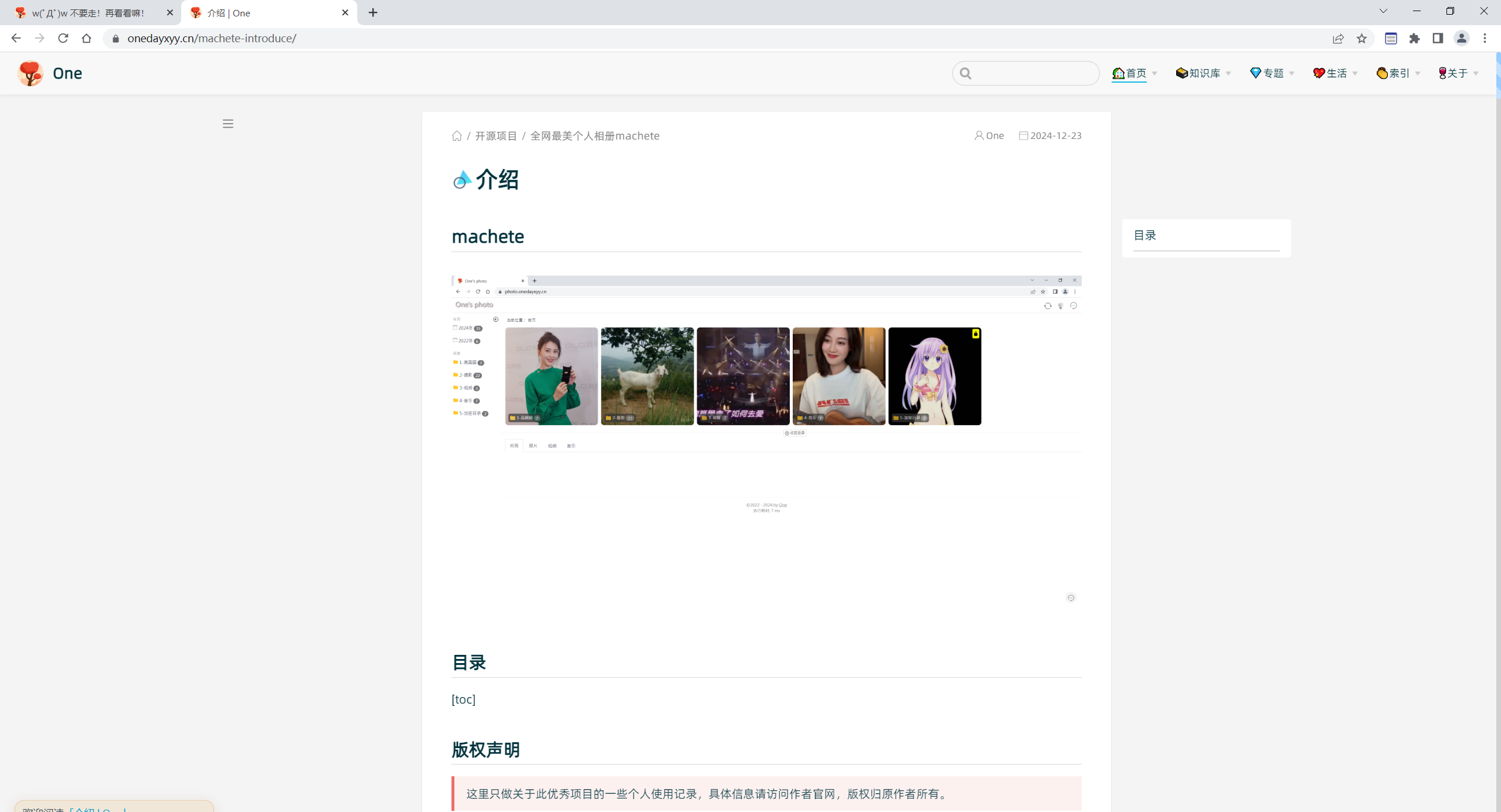Click the comment bubble icon below screenshot
Image resolution: width=1501 pixels, height=812 pixels.
(x=1071, y=597)
